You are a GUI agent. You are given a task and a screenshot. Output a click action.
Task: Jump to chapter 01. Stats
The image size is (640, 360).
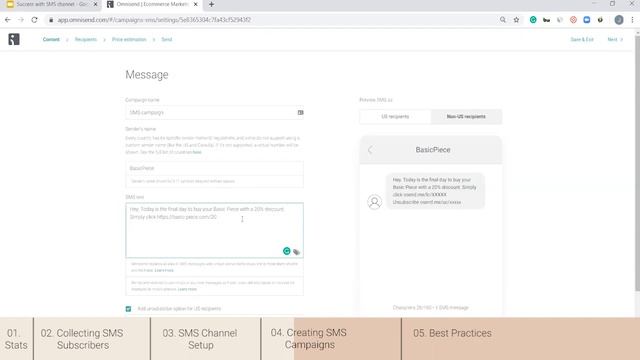(16, 339)
